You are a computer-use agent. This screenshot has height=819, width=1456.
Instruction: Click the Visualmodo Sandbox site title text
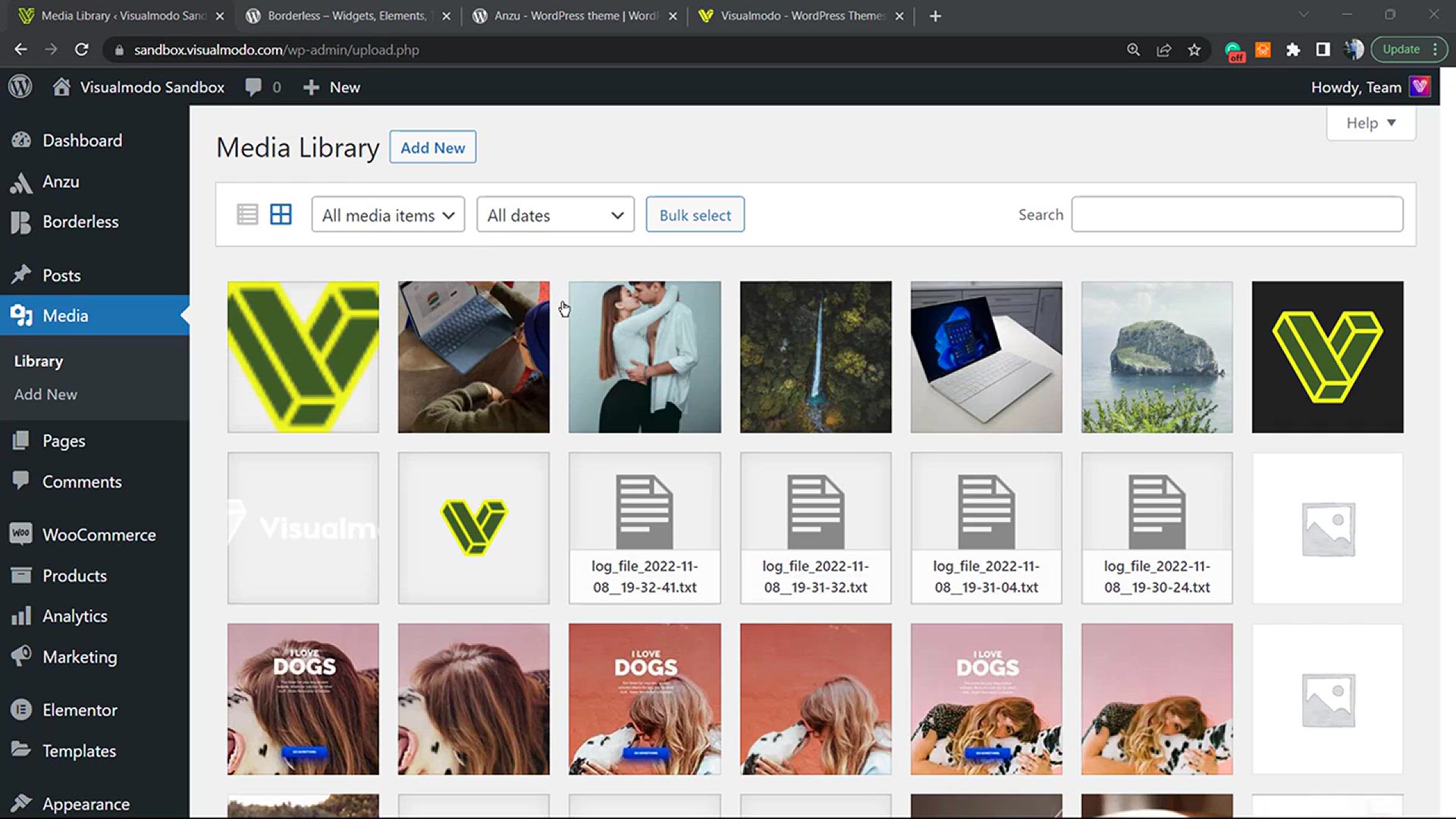pos(152,87)
